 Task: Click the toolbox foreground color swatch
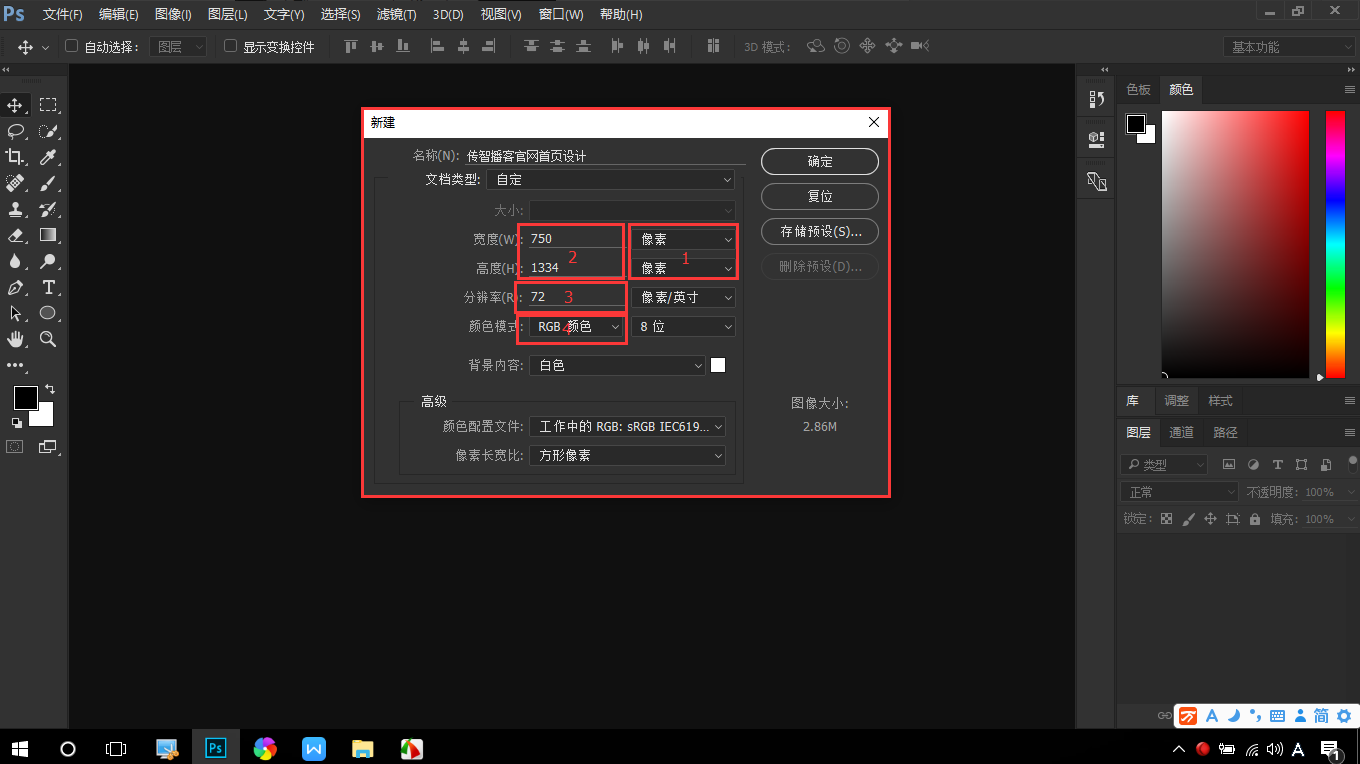pos(25,398)
